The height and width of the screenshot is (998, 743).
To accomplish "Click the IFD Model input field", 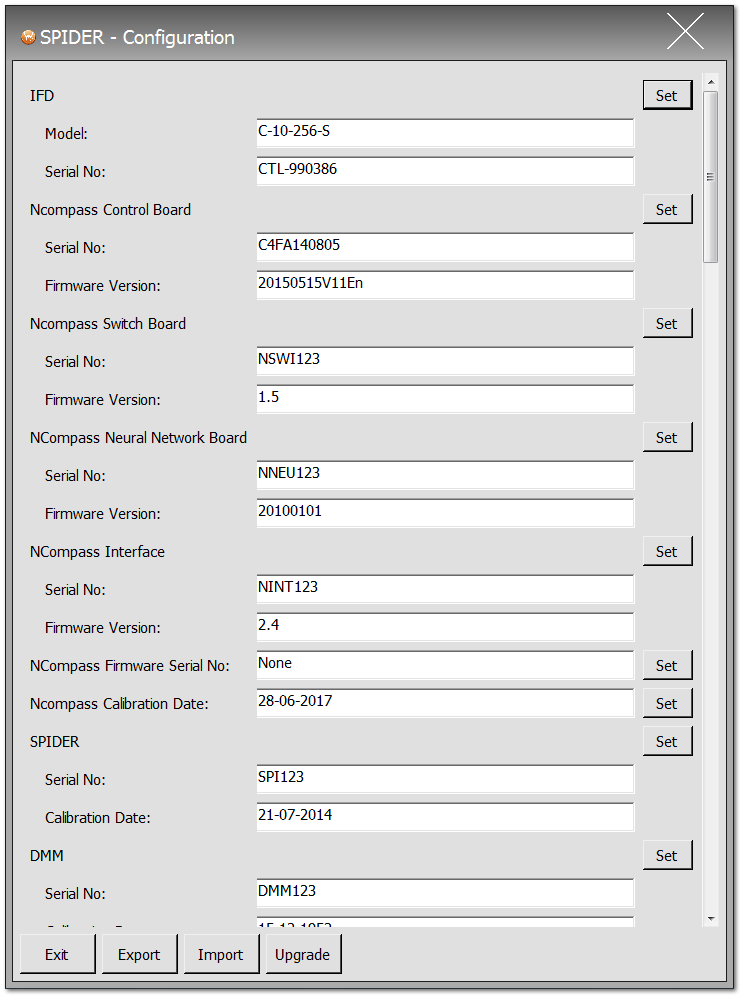I will click(x=445, y=133).
